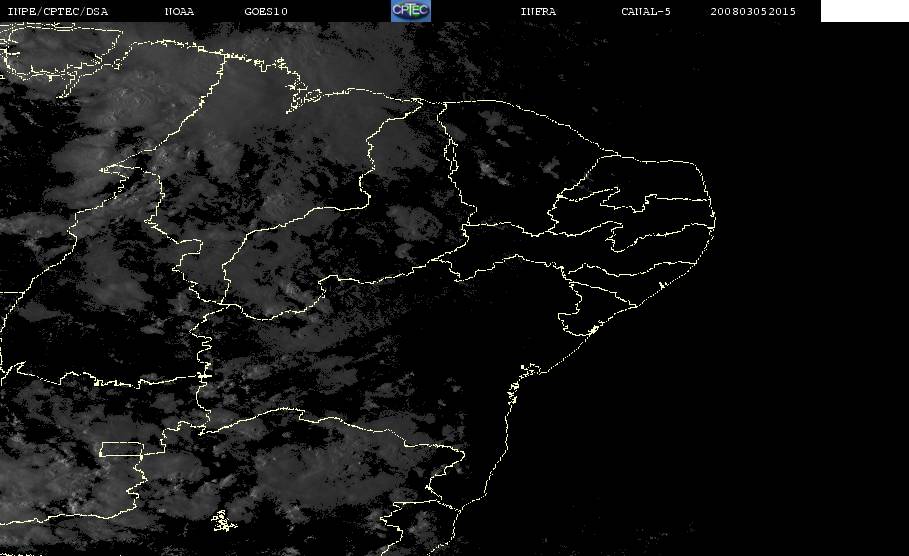Click the white box in header corner
Screen dimensions: 909x556
click(864, 11)
